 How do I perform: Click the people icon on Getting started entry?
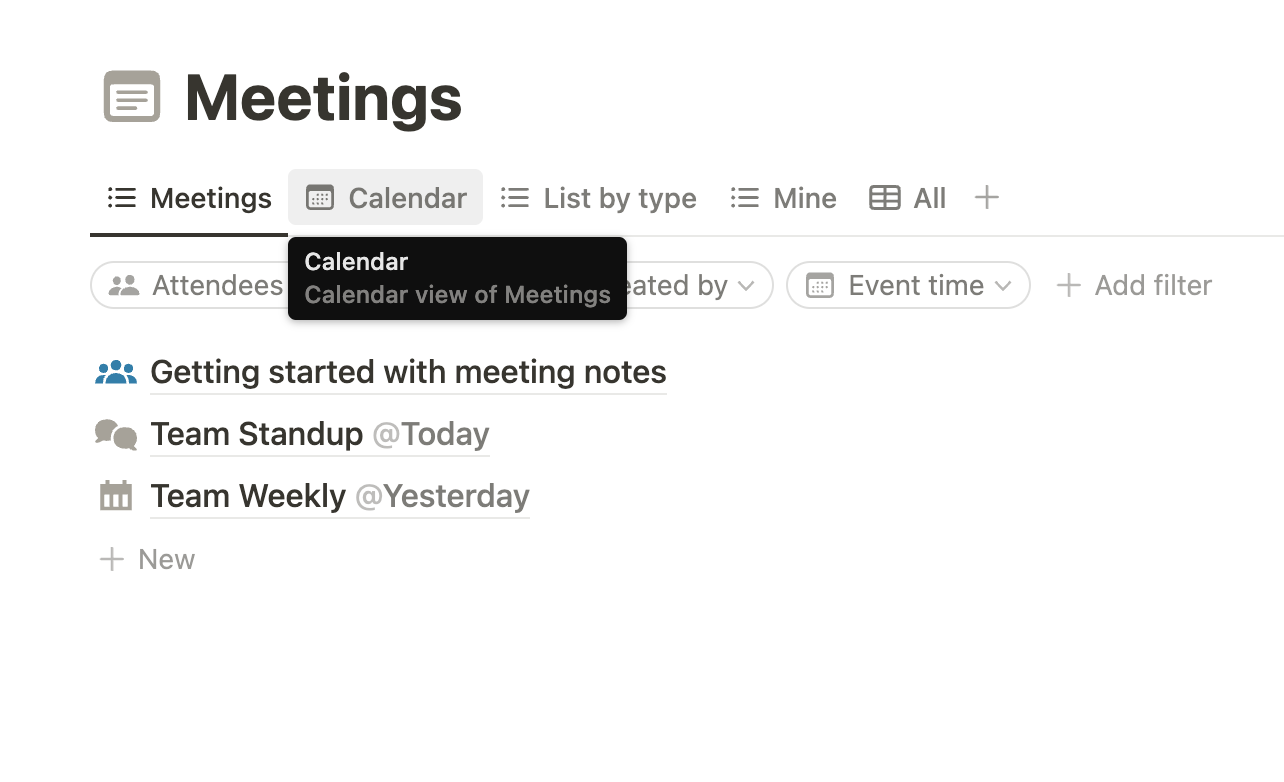click(x=116, y=372)
